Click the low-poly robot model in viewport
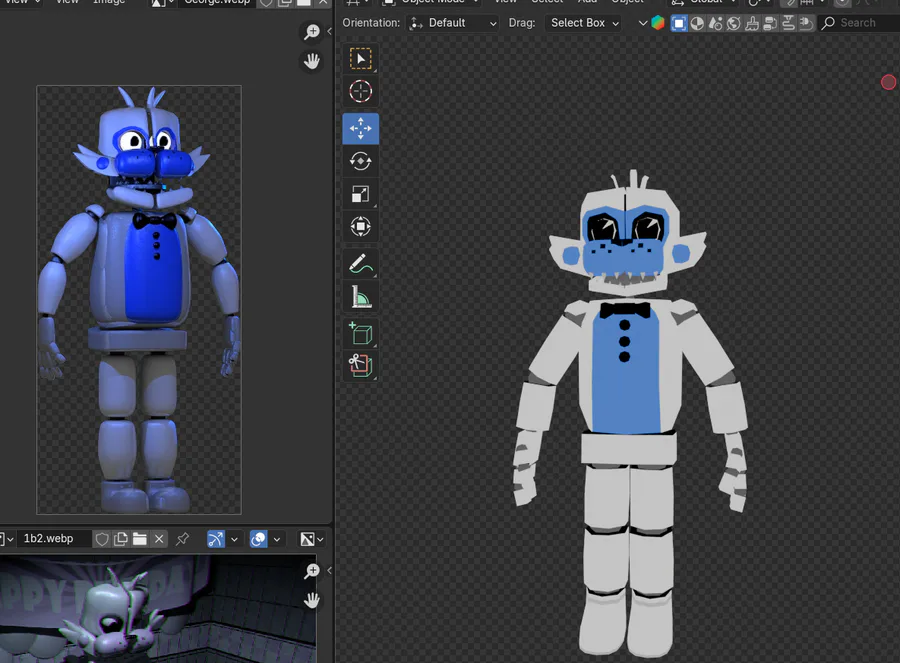Viewport: 900px width, 663px height. [x=630, y=413]
